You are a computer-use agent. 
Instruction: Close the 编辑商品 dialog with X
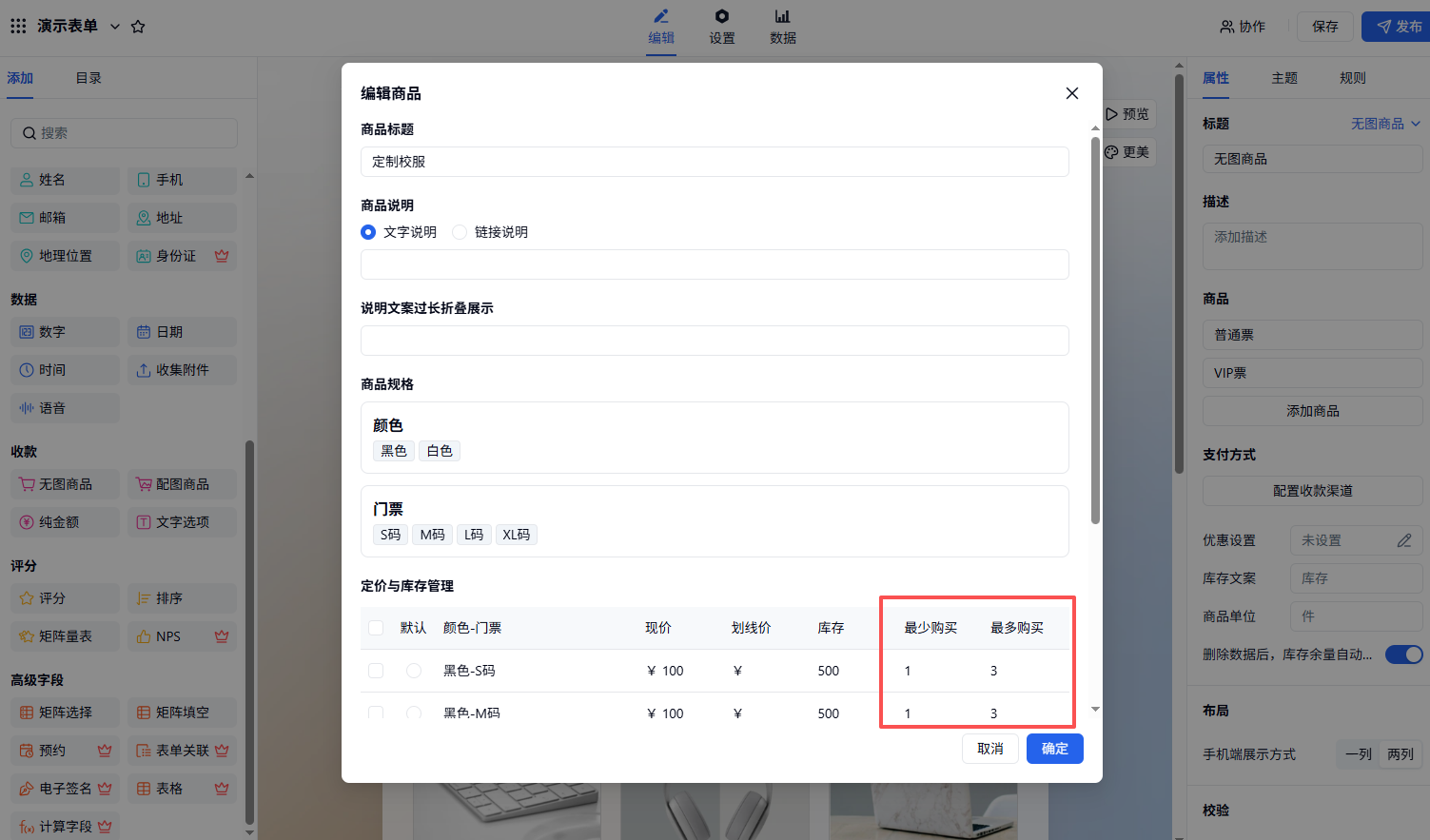tap(1071, 93)
